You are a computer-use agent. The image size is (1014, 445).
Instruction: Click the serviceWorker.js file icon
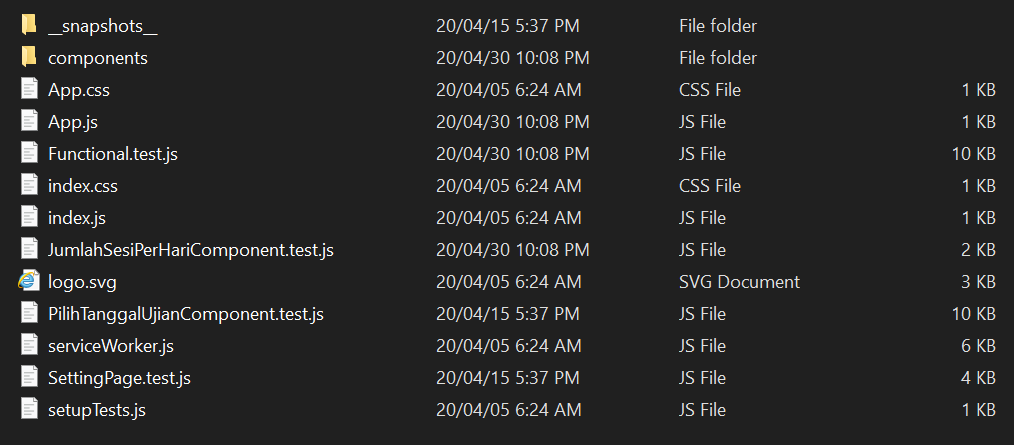pyautogui.click(x=29, y=345)
